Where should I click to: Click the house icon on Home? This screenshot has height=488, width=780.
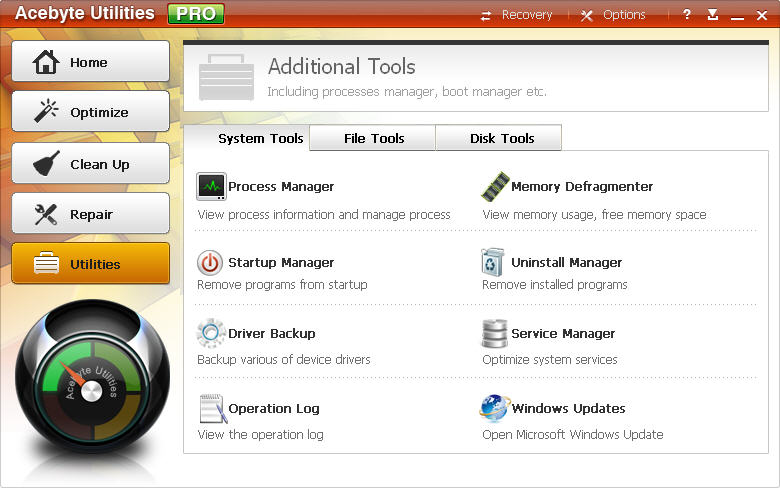tap(46, 62)
